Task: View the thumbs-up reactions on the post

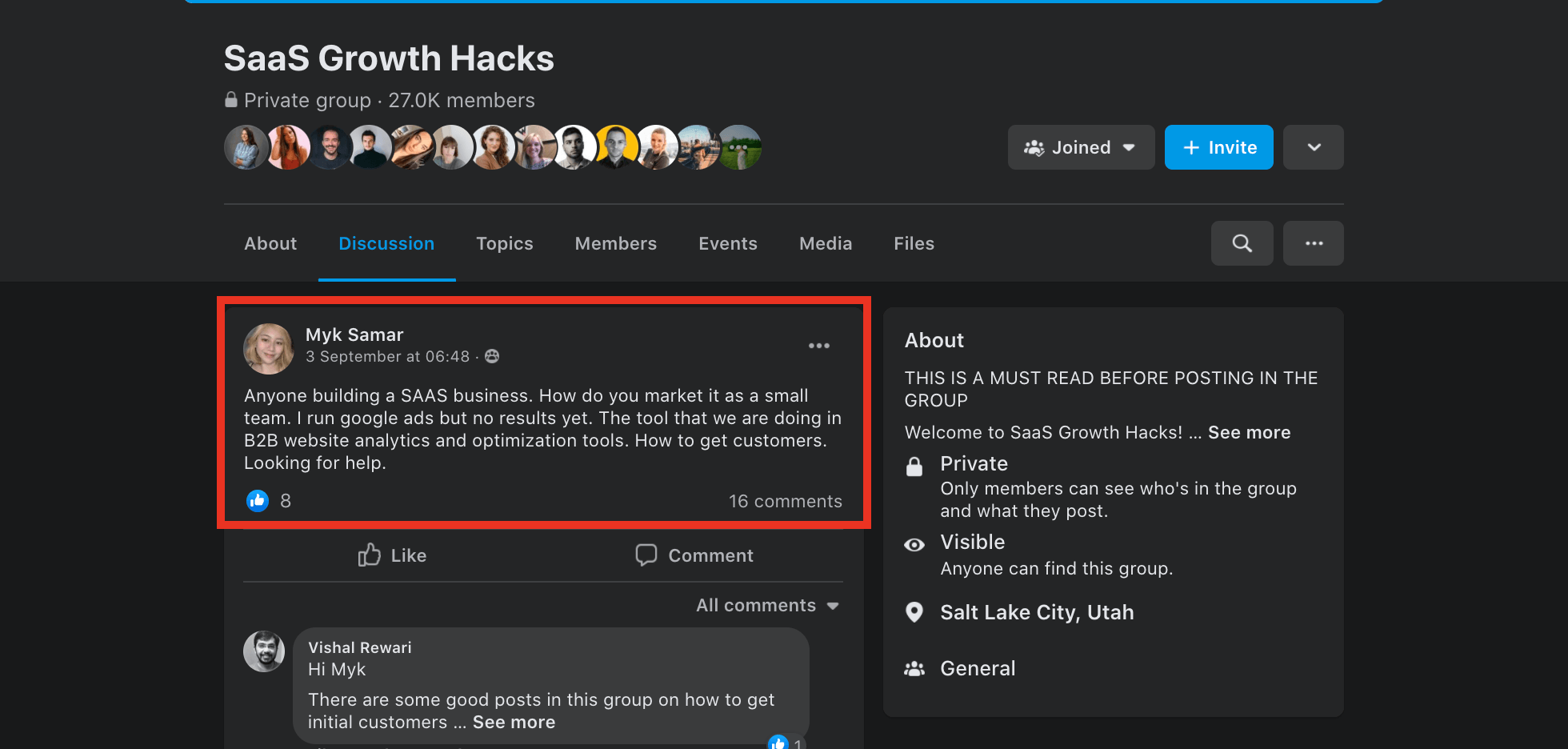Action: (x=258, y=500)
